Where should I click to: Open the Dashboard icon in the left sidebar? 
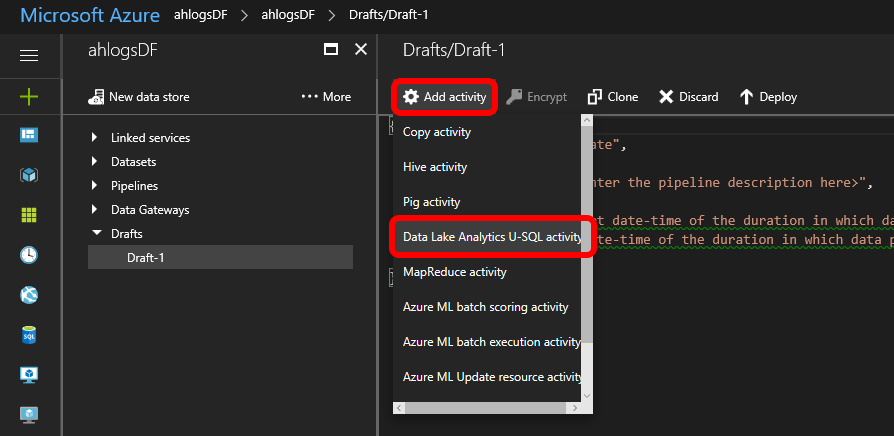[29, 135]
